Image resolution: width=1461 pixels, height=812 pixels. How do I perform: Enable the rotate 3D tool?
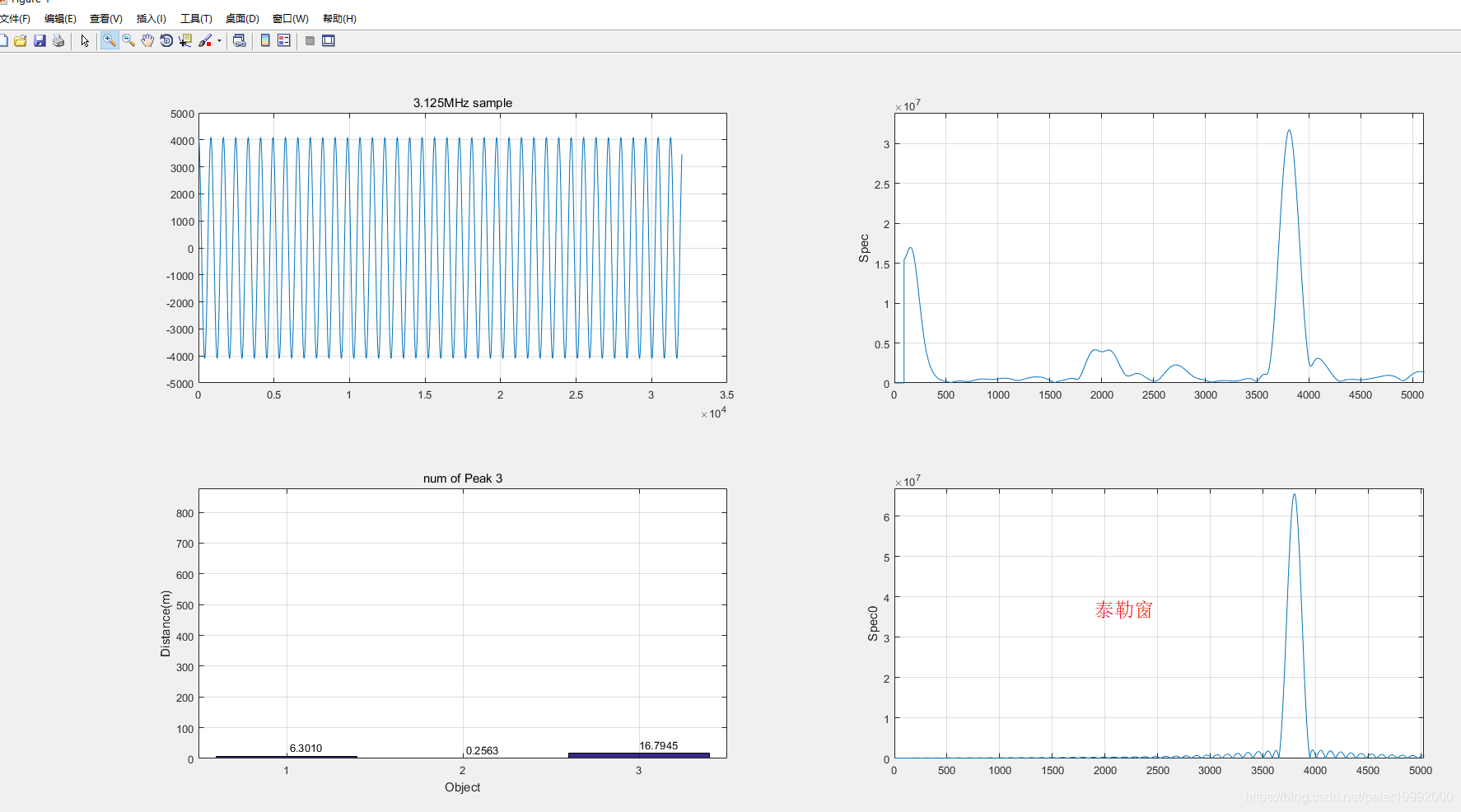(x=166, y=40)
